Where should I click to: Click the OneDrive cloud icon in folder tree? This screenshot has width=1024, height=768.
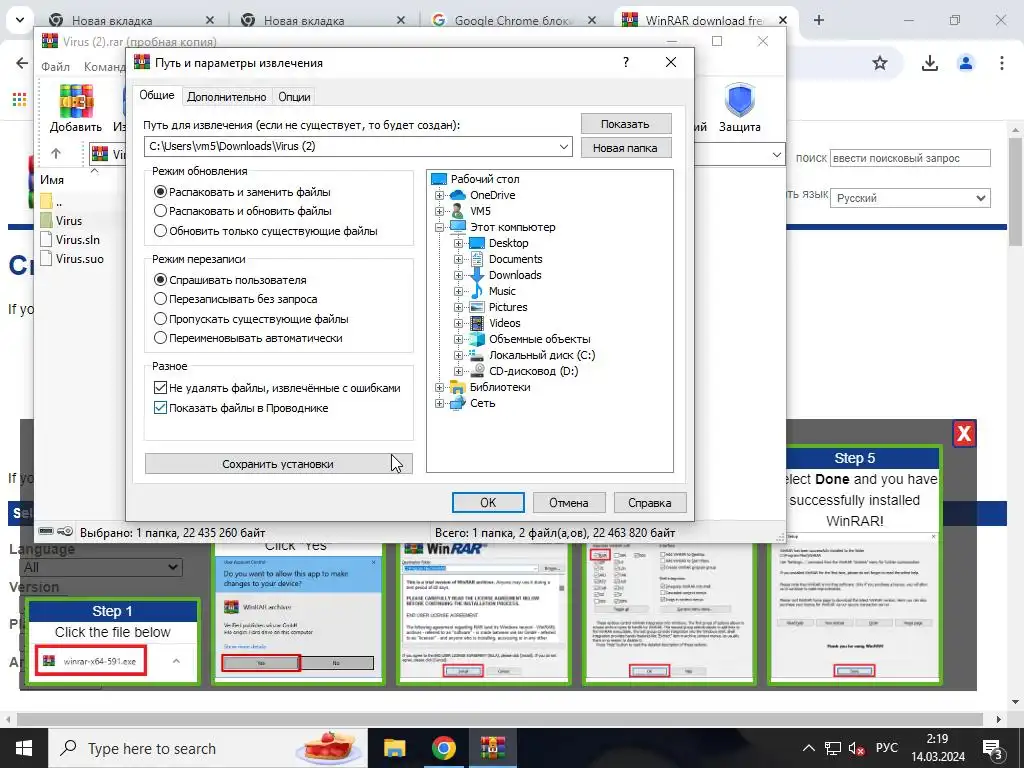click(x=458, y=195)
